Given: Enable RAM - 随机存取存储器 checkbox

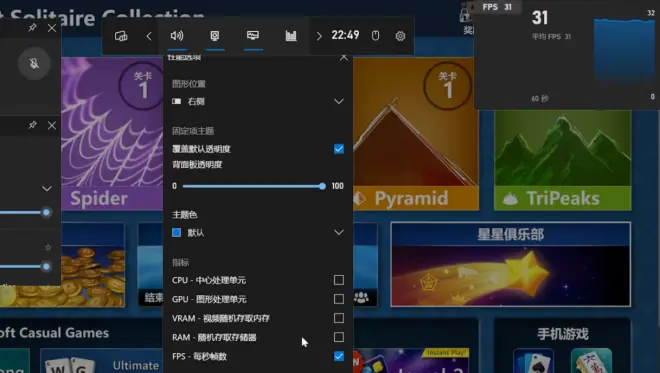Looking at the screenshot, I should point(339,337).
